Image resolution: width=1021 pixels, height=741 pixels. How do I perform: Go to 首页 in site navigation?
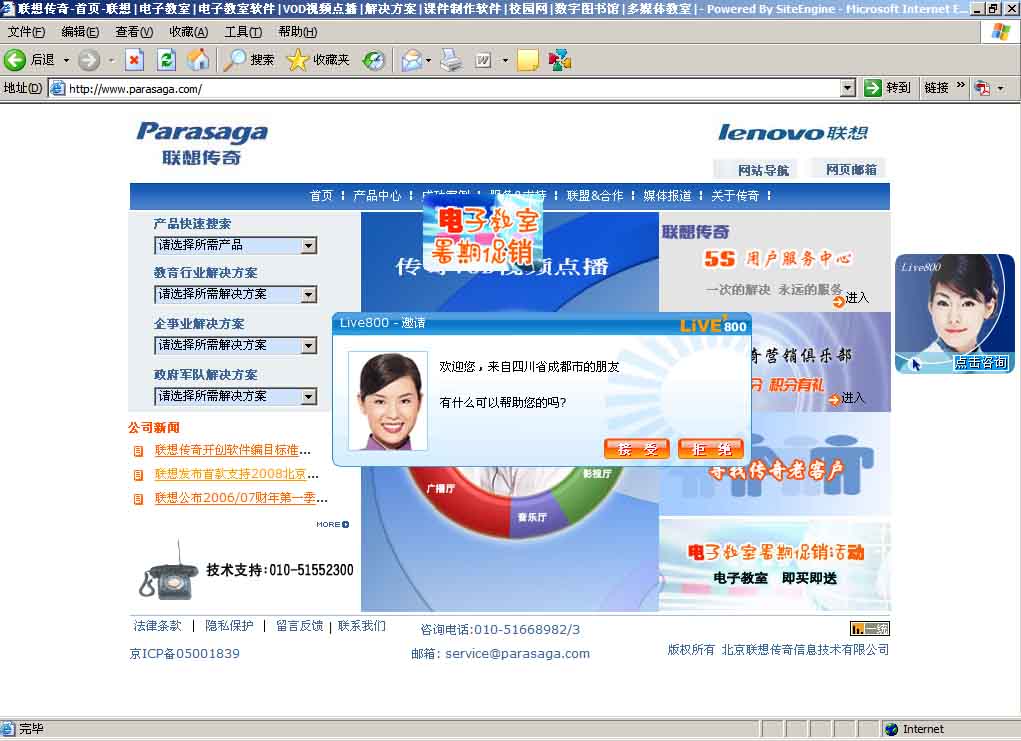click(x=321, y=195)
